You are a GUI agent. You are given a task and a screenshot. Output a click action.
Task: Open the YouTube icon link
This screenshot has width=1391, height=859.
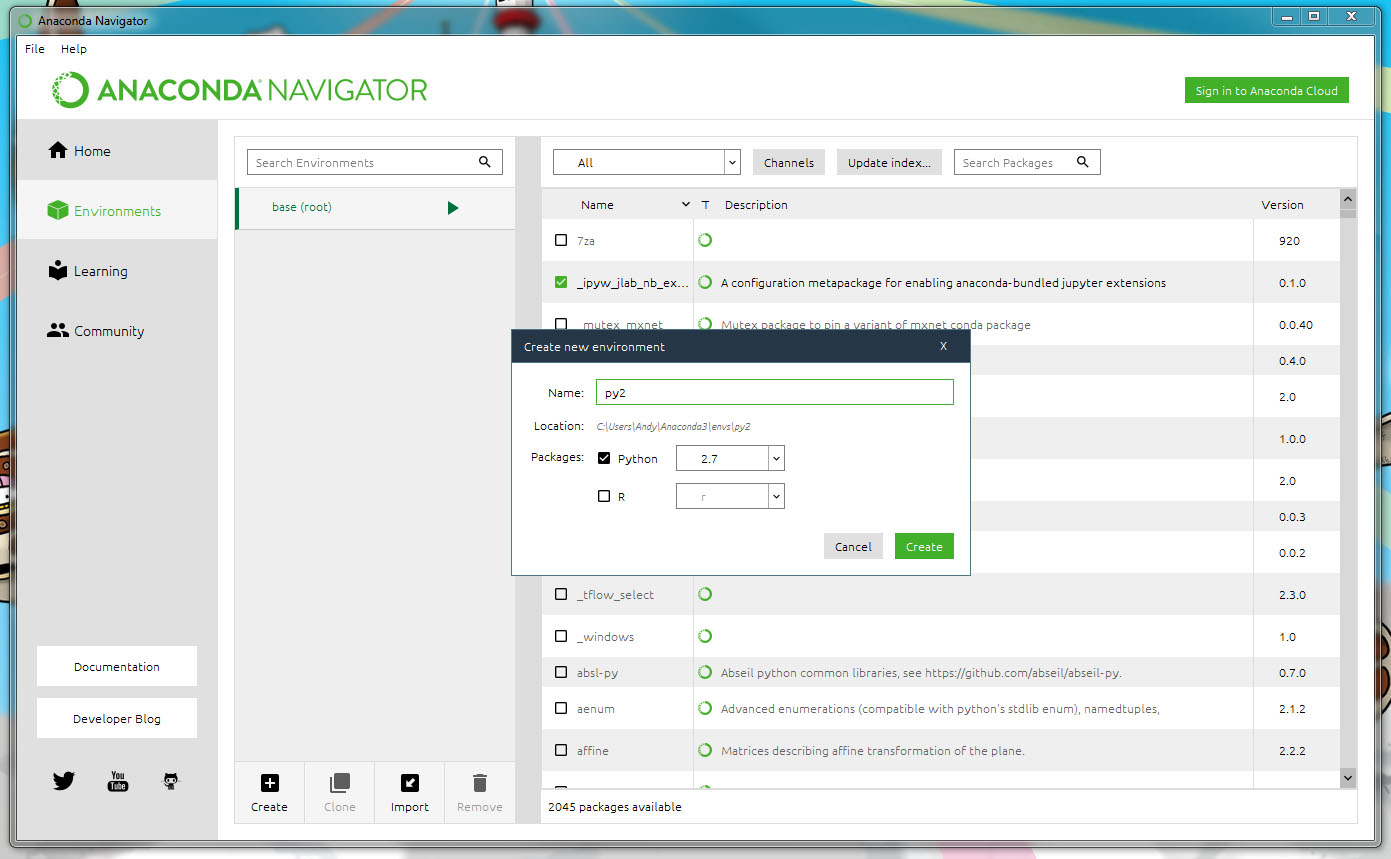pos(118,781)
